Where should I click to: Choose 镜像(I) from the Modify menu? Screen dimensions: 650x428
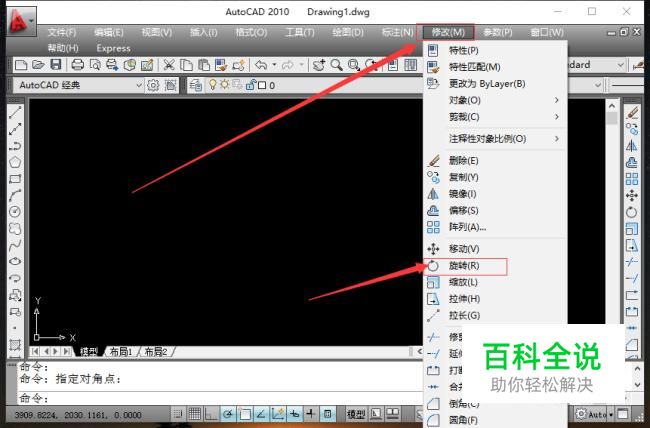point(495,194)
